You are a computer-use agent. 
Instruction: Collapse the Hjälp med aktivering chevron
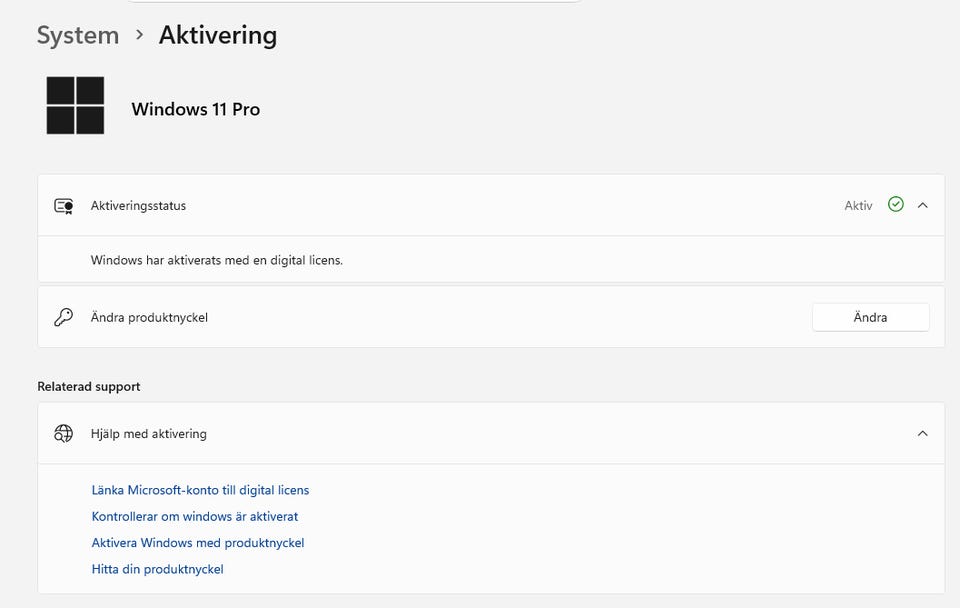pos(923,433)
